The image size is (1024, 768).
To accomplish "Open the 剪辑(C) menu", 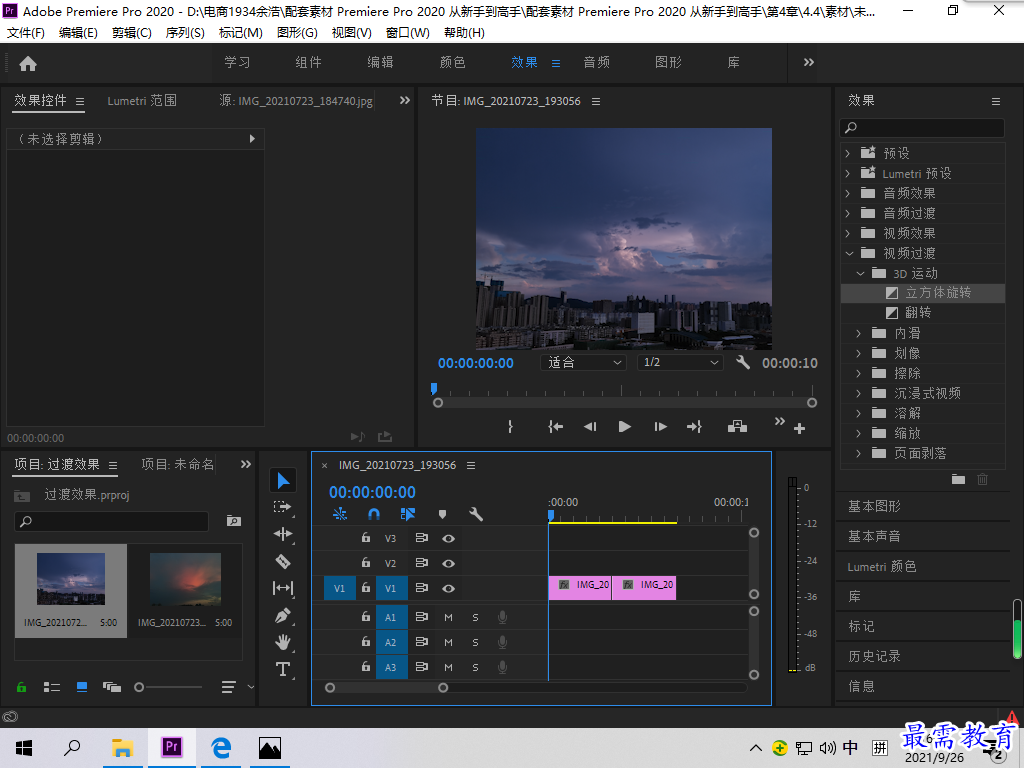I will [x=131, y=33].
